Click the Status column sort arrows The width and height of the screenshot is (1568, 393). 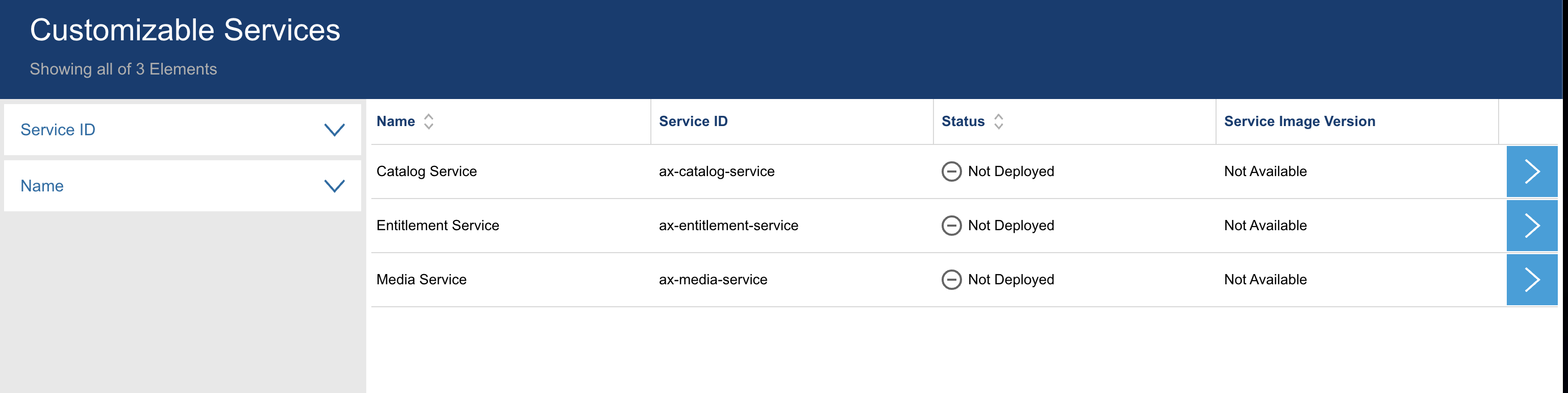coord(998,121)
